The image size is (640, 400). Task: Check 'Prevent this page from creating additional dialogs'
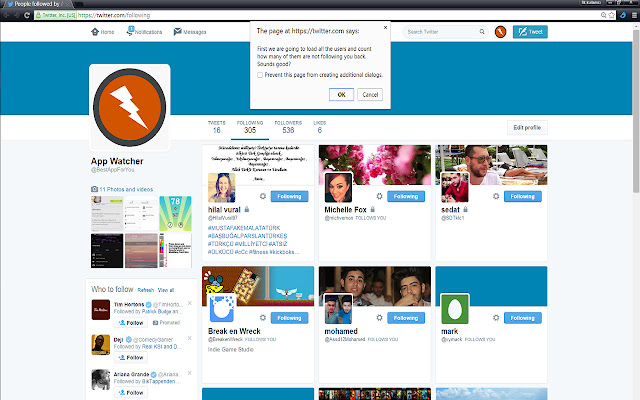click(x=261, y=75)
